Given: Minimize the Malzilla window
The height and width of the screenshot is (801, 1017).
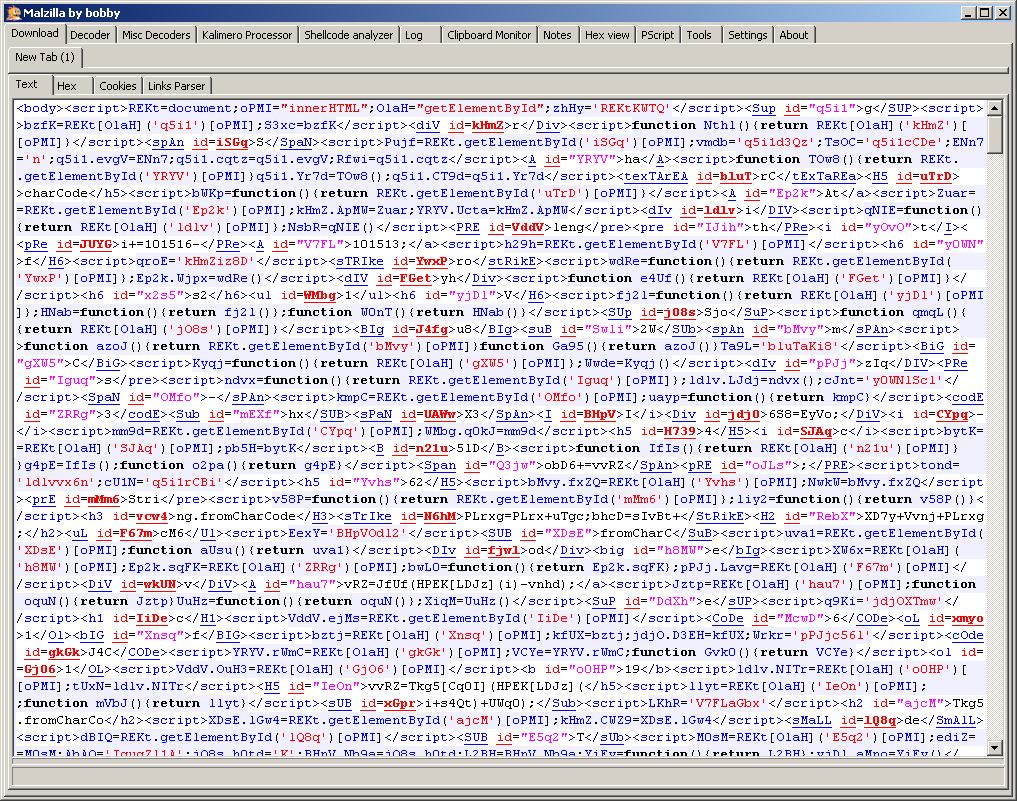Looking at the screenshot, I should pos(968,13).
